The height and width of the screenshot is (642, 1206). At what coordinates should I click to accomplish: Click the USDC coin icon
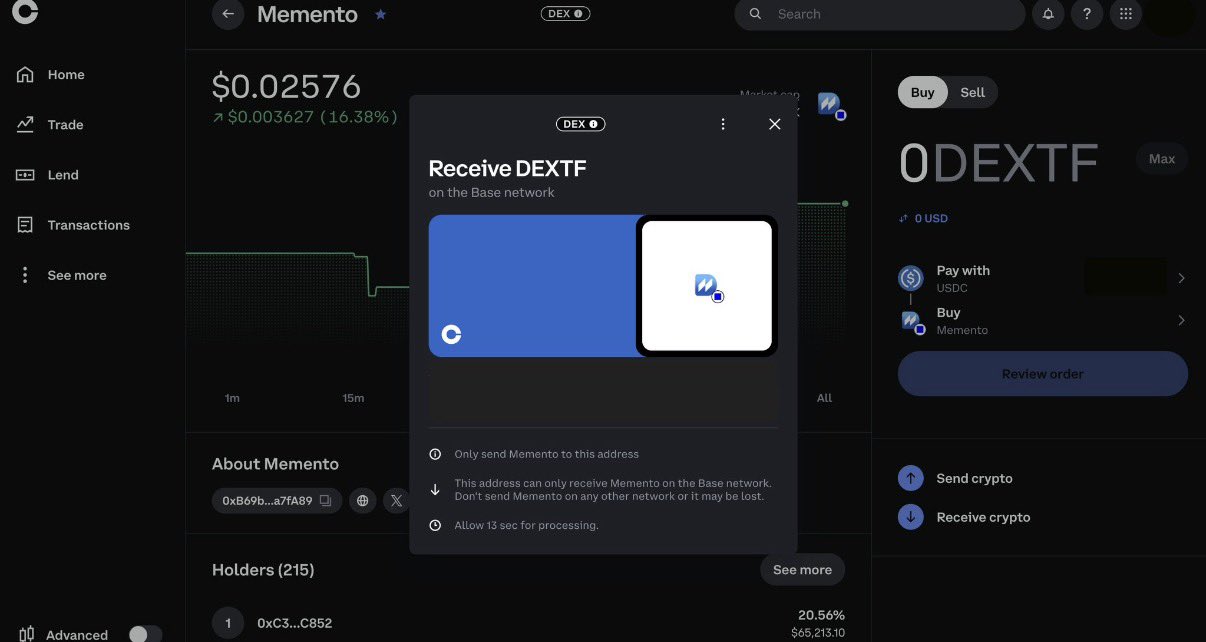point(911,278)
